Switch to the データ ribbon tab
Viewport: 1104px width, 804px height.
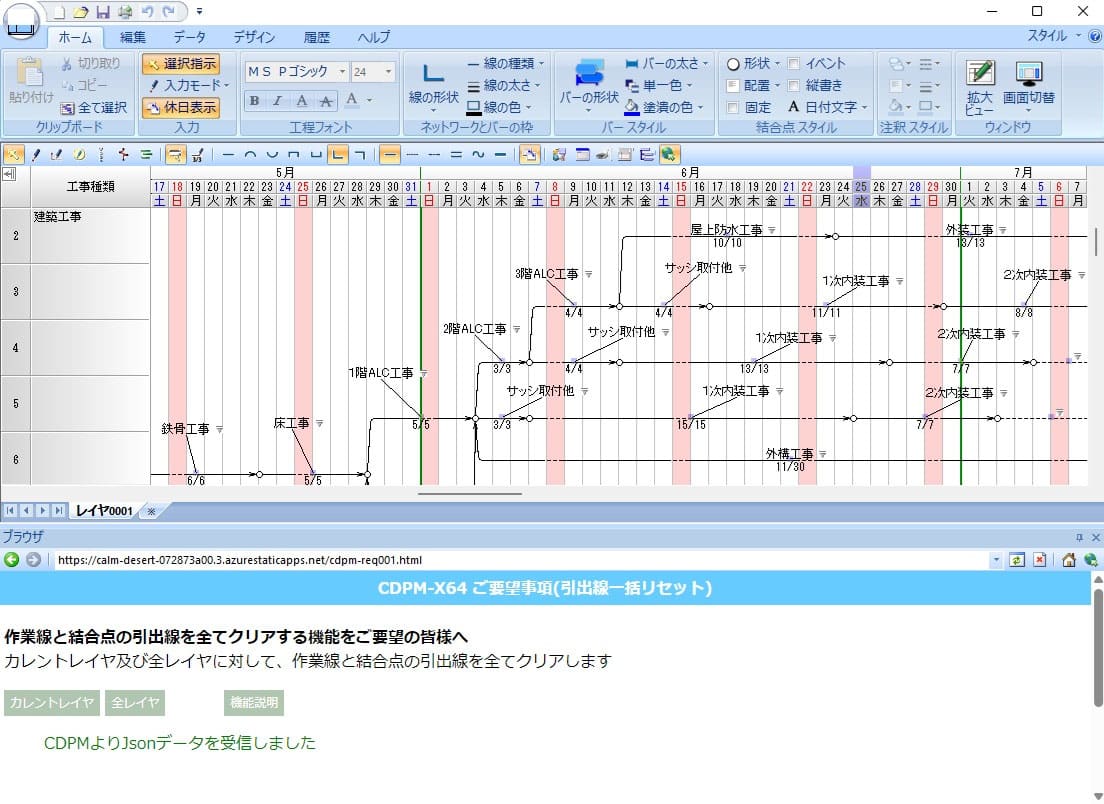tap(190, 37)
